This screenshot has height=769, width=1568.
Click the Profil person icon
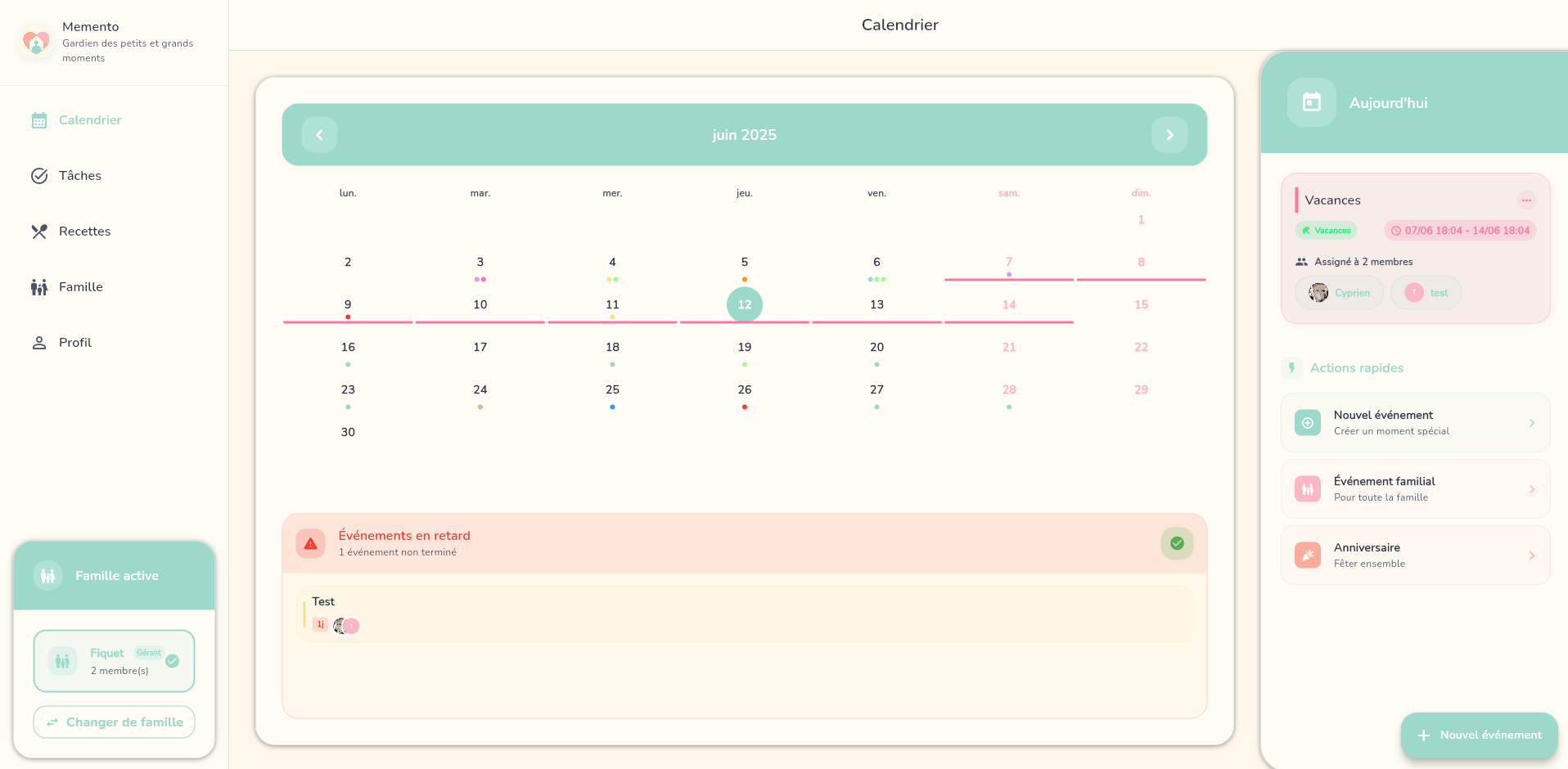tap(38, 342)
